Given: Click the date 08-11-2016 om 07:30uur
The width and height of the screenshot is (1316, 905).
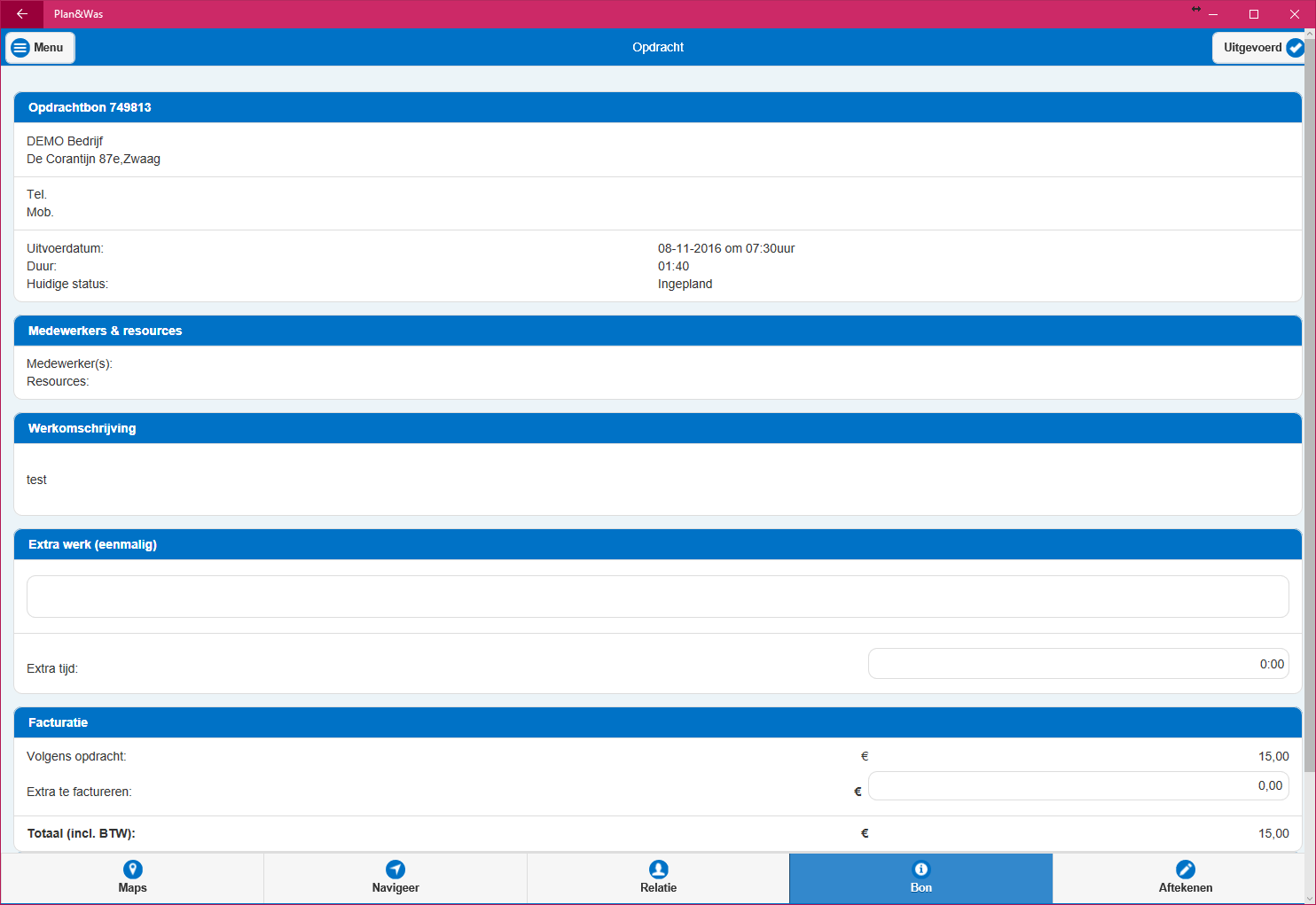Looking at the screenshot, I should tap(726, 248).
